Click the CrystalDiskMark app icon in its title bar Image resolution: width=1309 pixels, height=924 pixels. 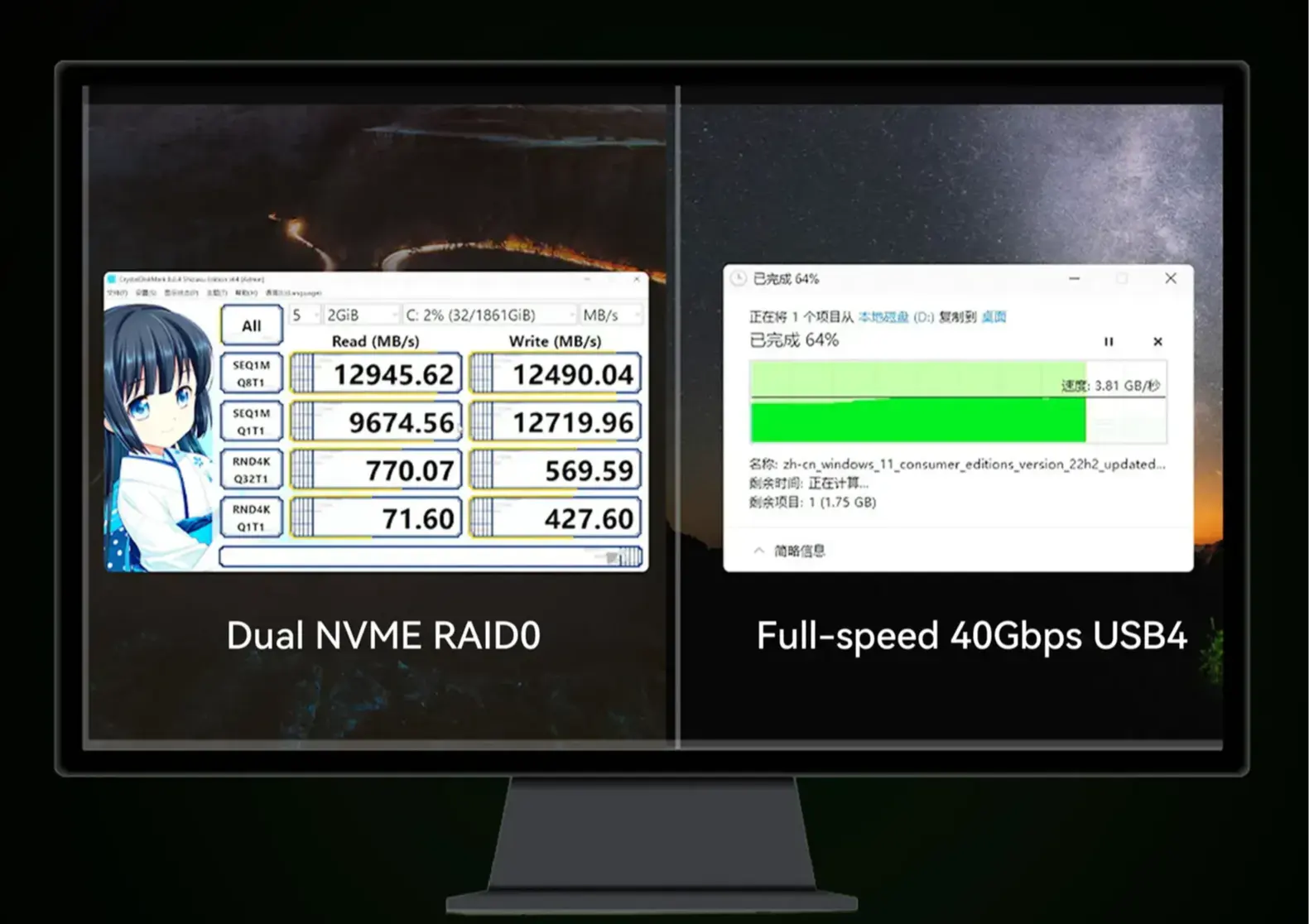click(112, 280)
